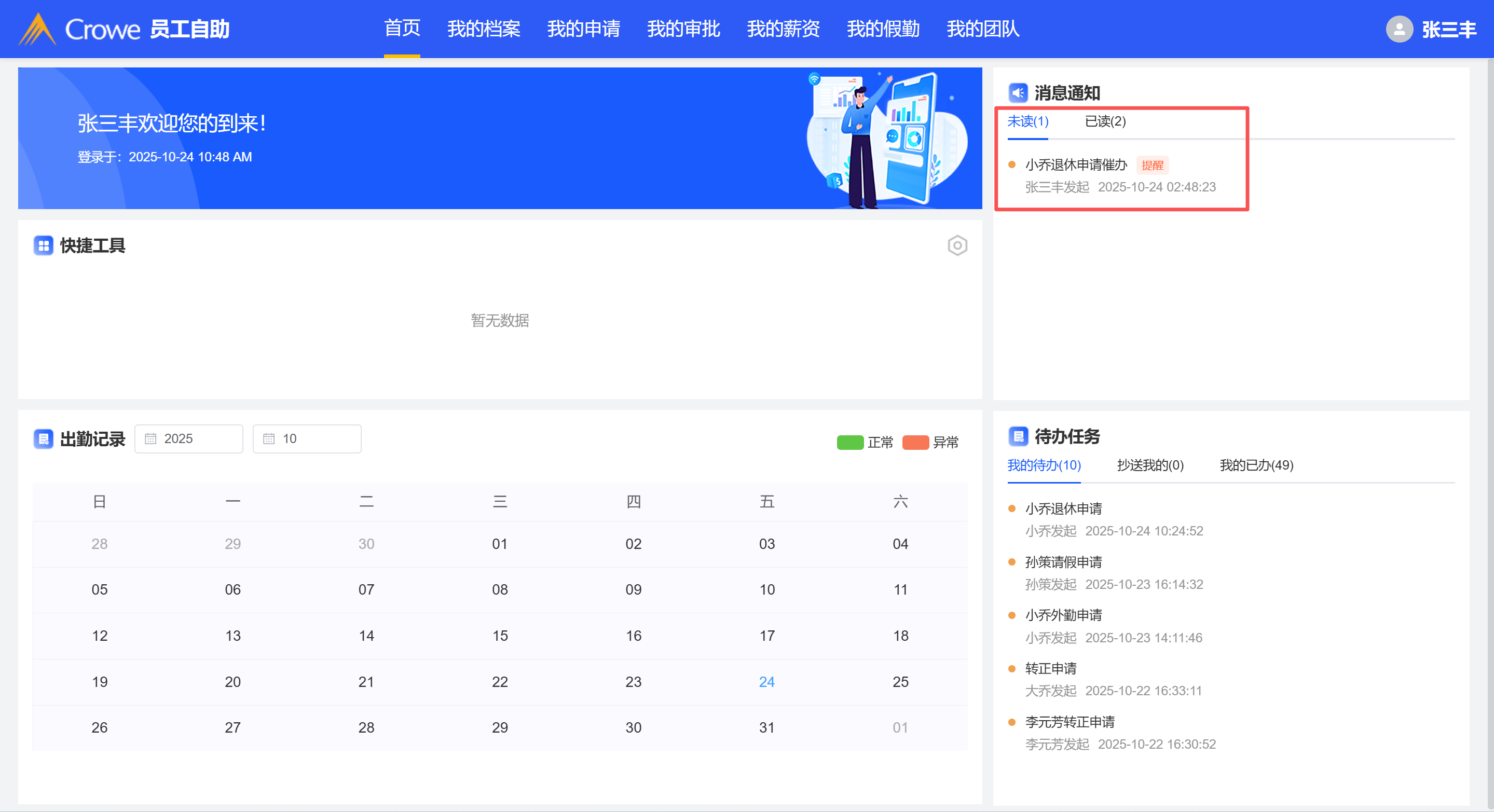The image size is (1494, 812).
Task: Click the 出勤记录 panel icon
Action: (44, 439)
